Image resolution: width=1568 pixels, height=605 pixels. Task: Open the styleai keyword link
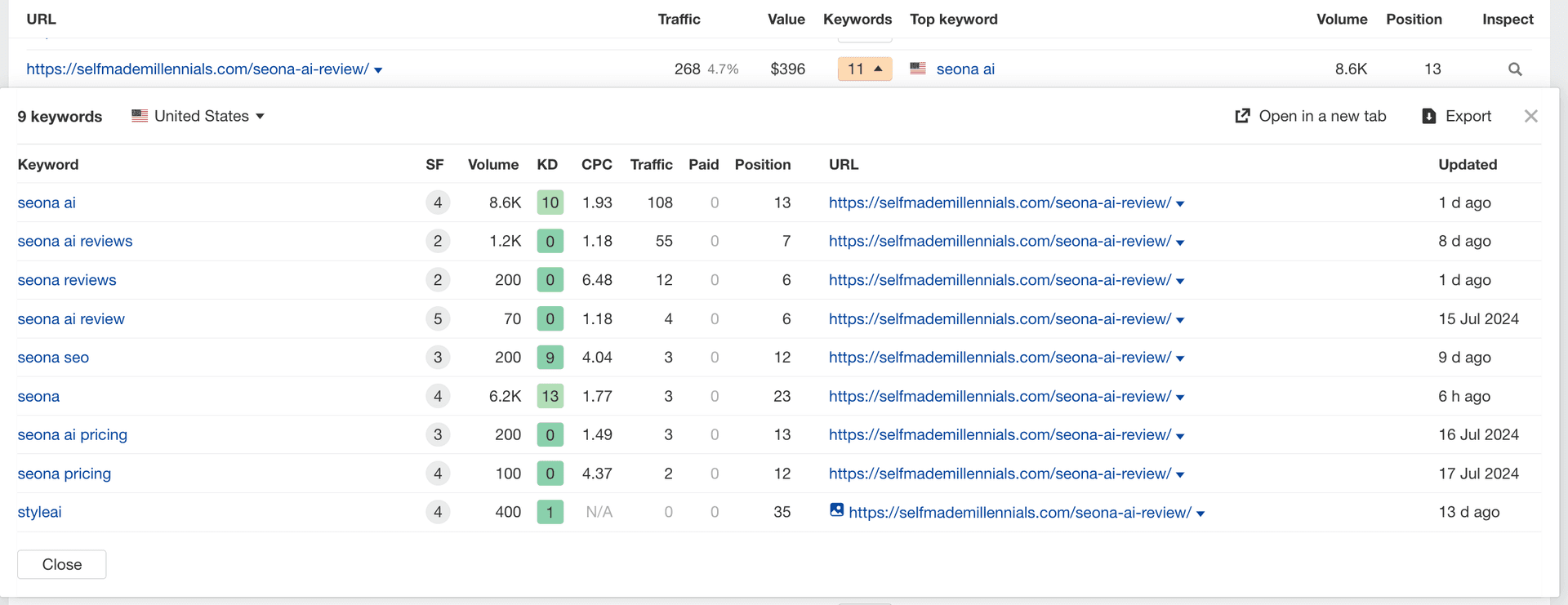coord(39,512)
